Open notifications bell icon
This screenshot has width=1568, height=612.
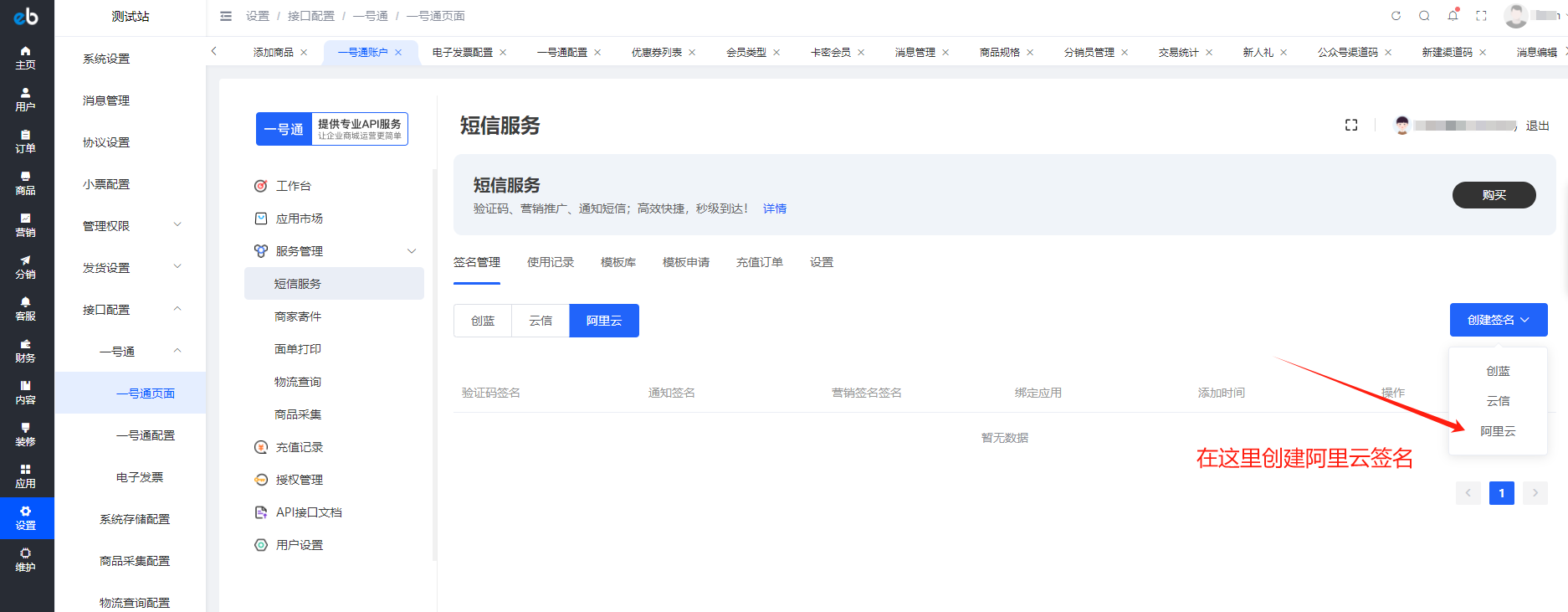(x=1453, y=16)
